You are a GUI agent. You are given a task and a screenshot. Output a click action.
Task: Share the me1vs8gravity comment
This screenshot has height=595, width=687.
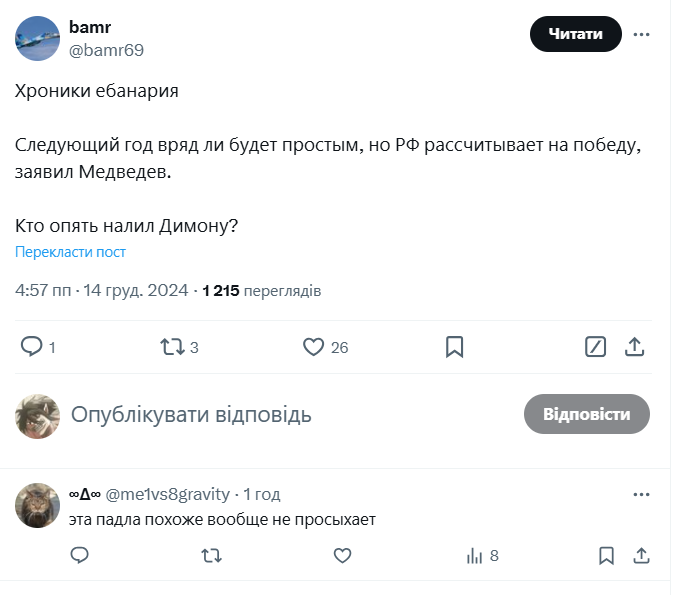(640, 555)
